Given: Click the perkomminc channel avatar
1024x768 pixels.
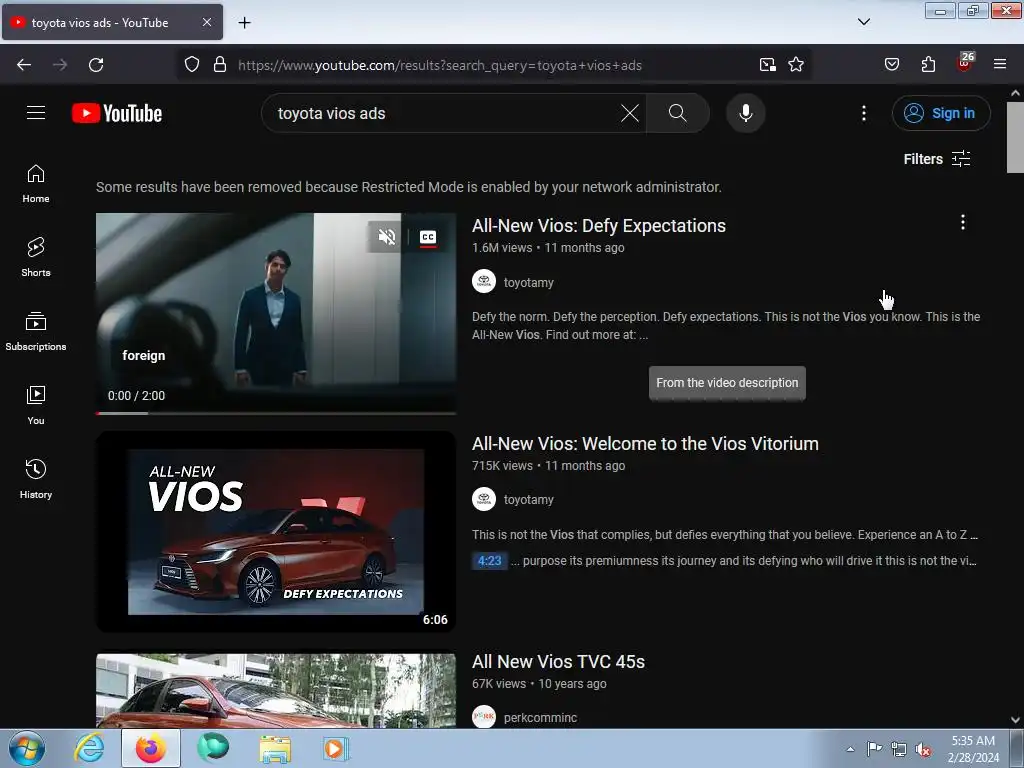Looking at the screenshot, I should [484, 716].
